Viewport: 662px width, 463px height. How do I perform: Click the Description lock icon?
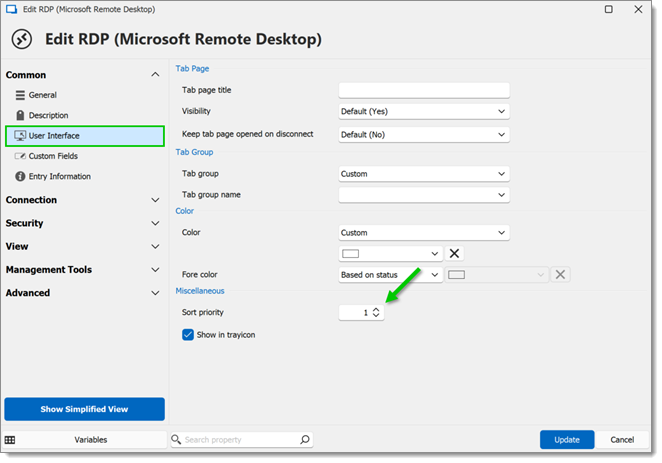pos(20,116)
